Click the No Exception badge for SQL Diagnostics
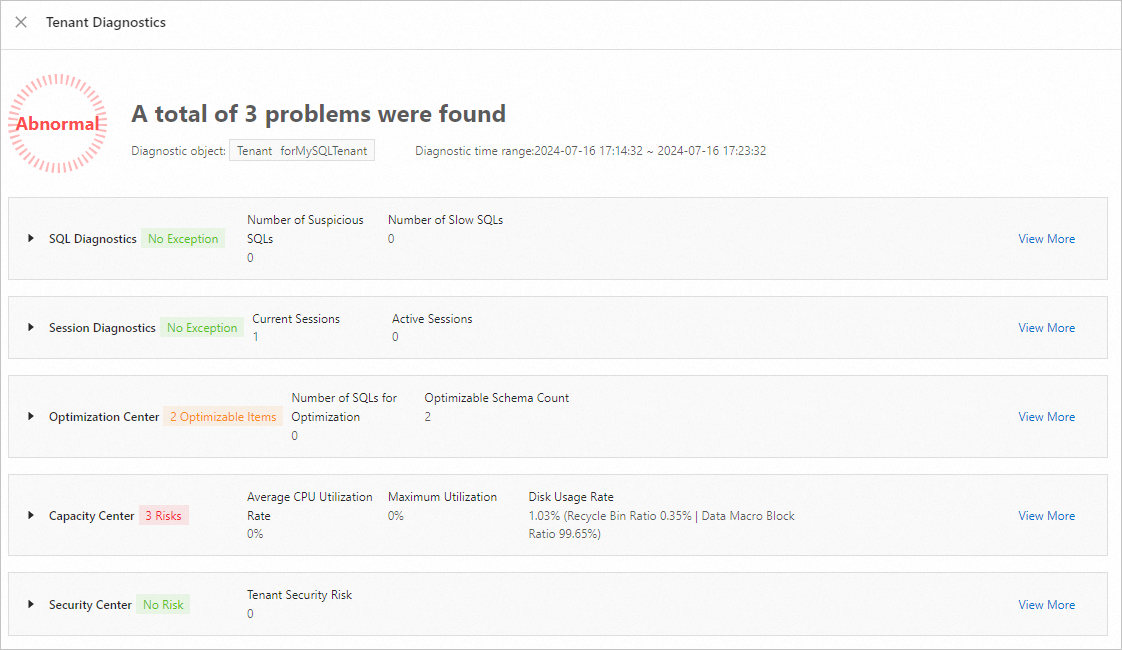Image resolution: width=1122 pixels, height=650 pixels. click(183, 239)
